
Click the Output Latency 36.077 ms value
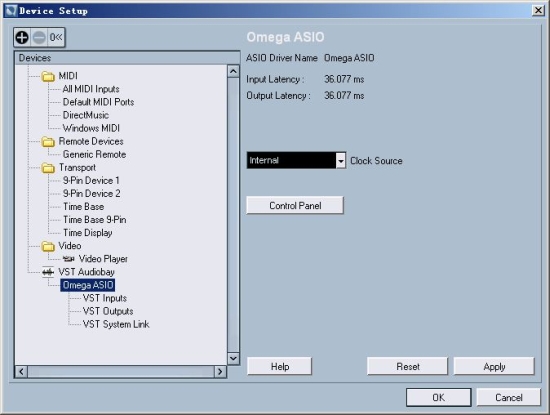(344, 95)
